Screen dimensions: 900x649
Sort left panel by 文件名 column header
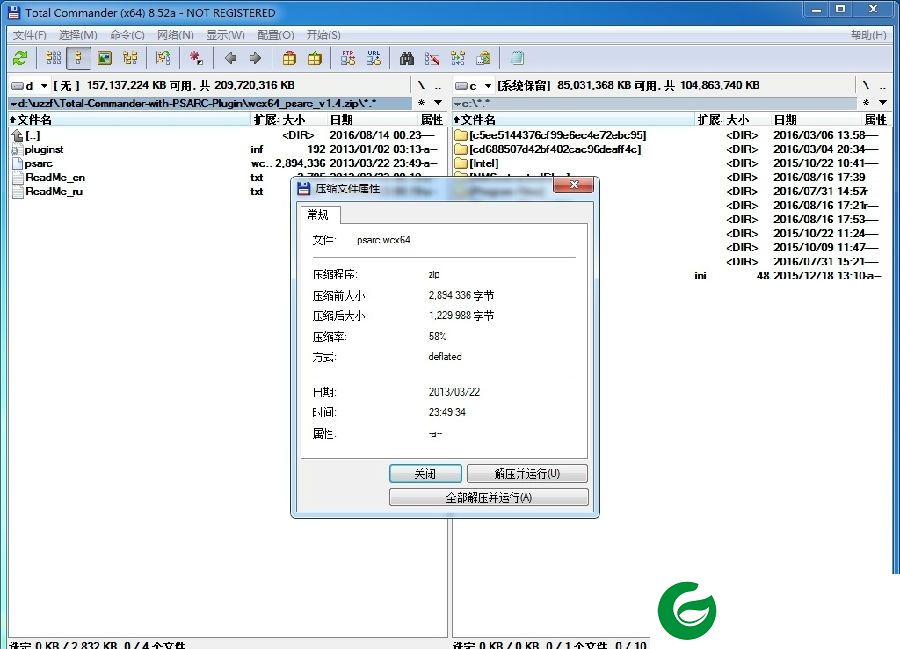coord(129,119)
